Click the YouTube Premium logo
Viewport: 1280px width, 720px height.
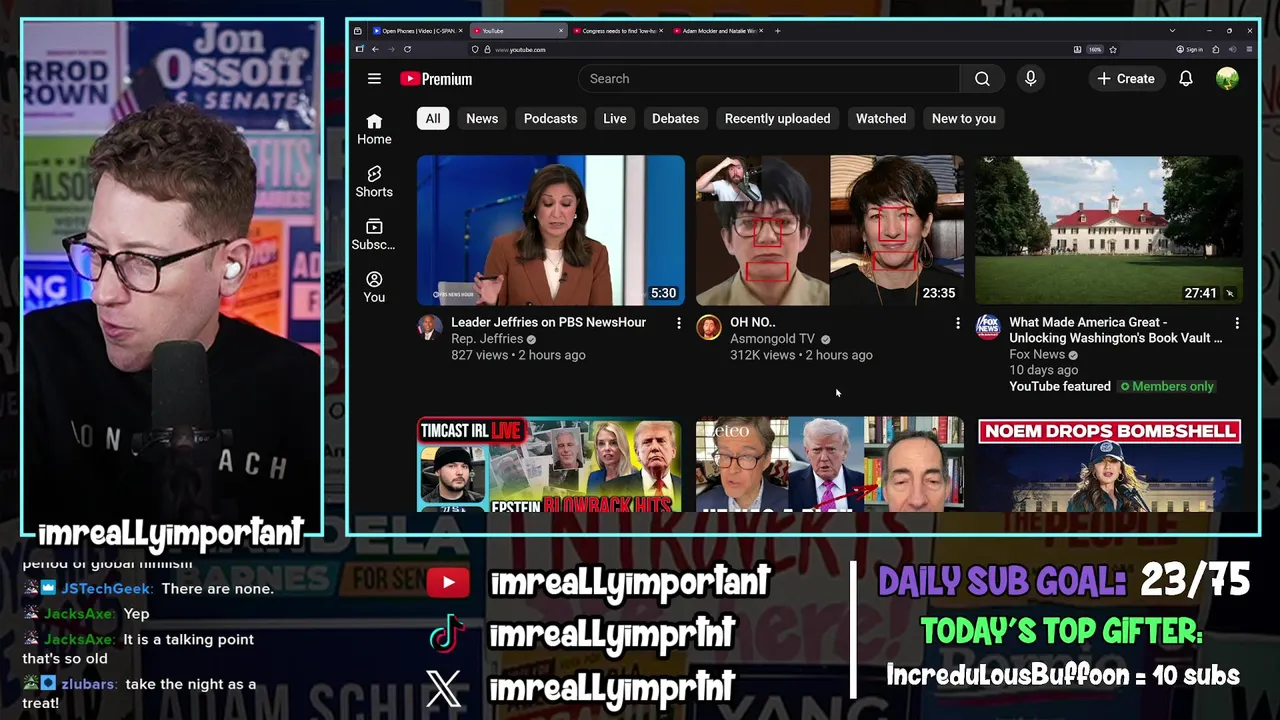(x=436, y=79)
